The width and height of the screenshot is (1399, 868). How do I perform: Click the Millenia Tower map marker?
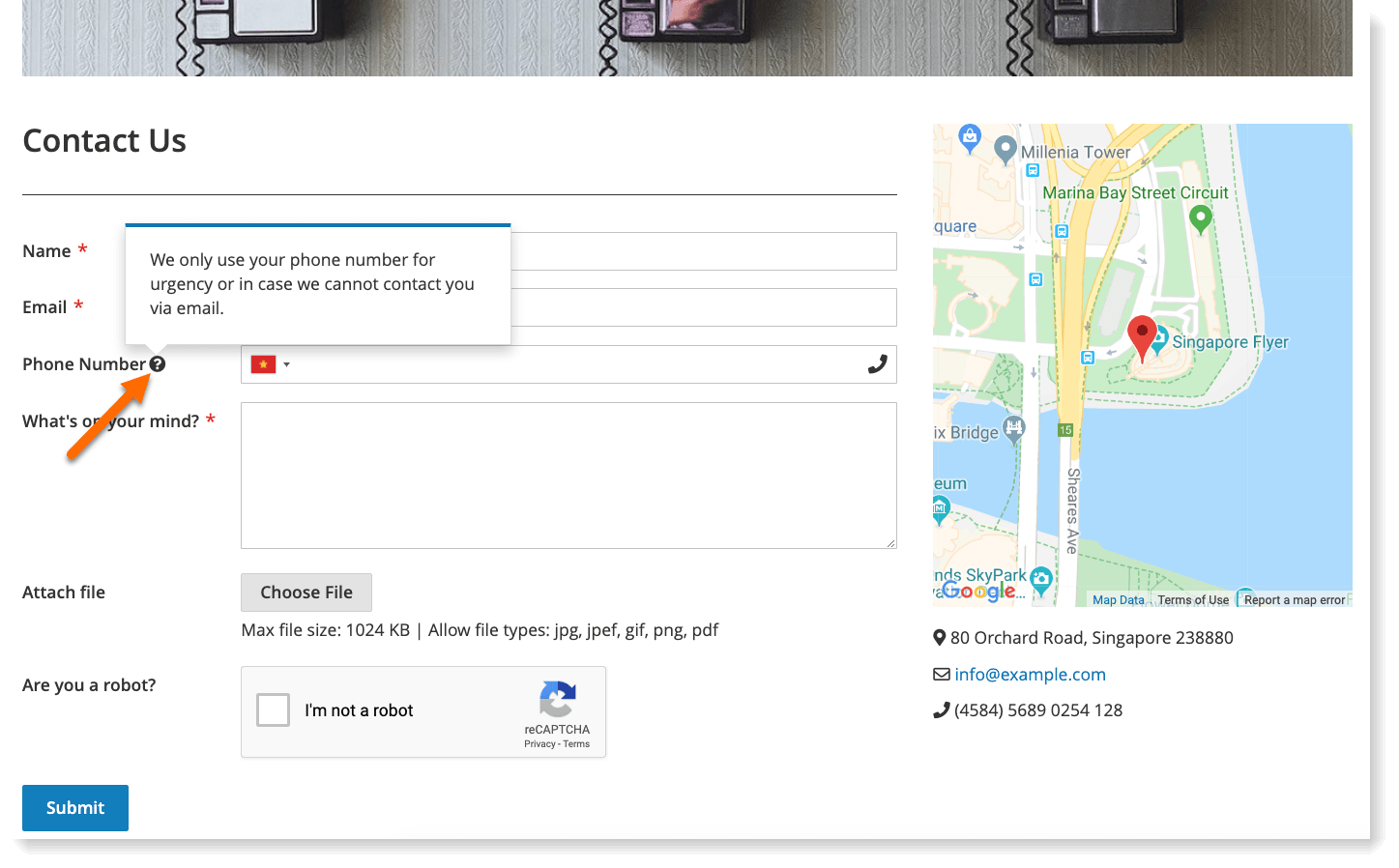1006,150
